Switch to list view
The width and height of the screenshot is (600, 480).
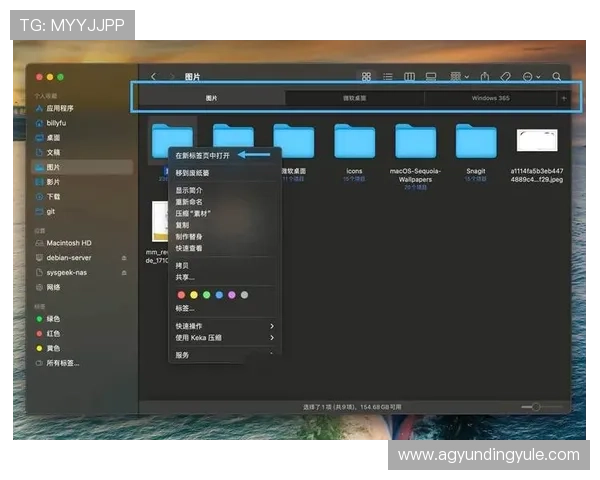(387, 76)
